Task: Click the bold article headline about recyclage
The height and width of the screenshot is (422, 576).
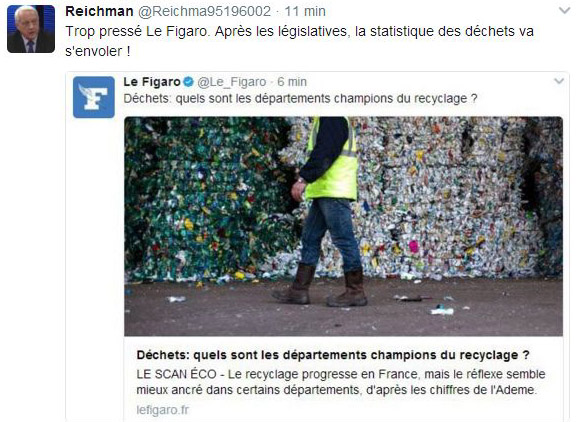Action: (x=333, y=355)
